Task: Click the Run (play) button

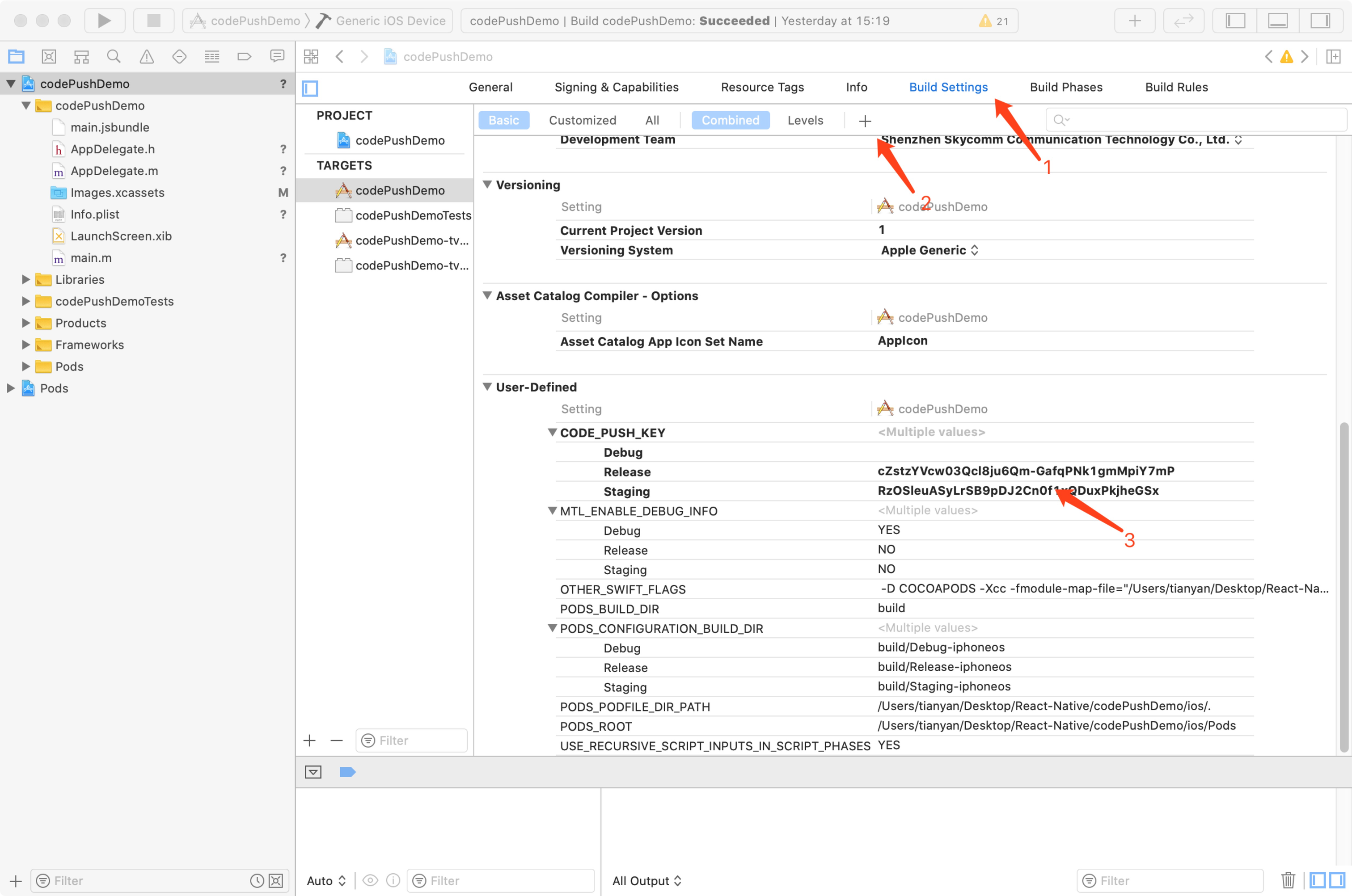Action: (104, 21)
